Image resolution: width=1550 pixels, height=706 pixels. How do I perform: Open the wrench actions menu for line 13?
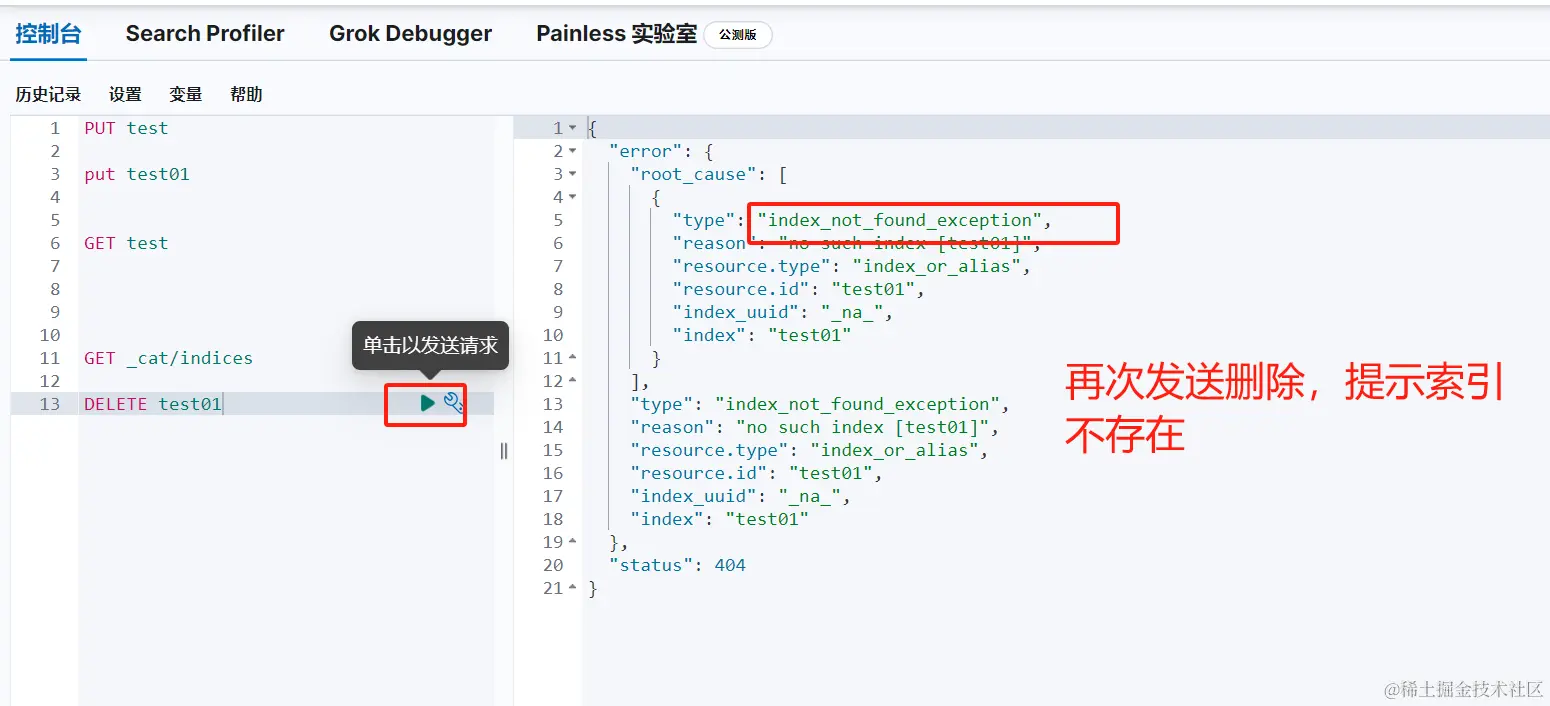tap(454, 403)
